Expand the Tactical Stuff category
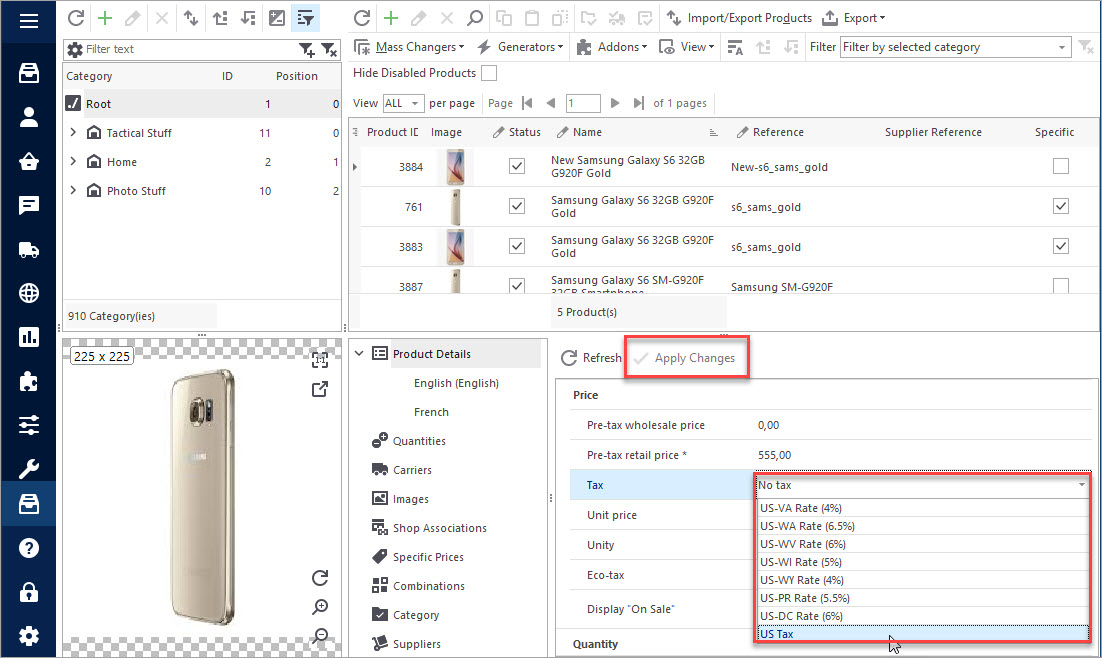This screenshot has height=658, width=1102. [x=73, y=132]
